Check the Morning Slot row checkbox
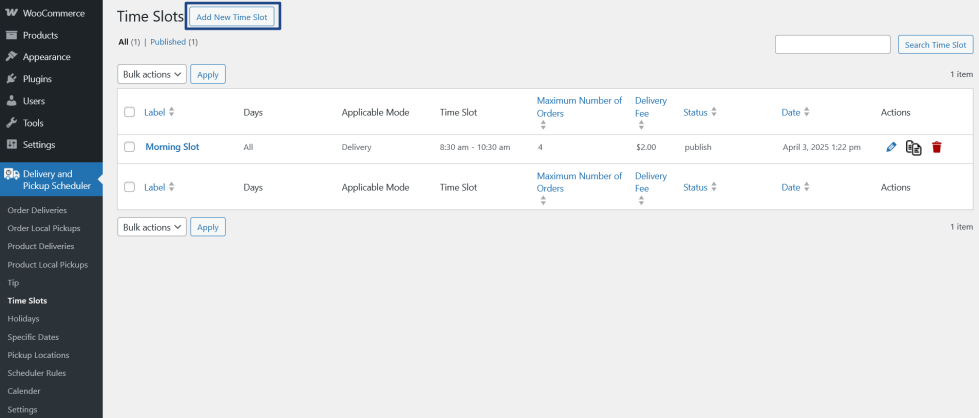Viewport: 979px width, 418px height. pyautogui.click(x=130, y=147)
